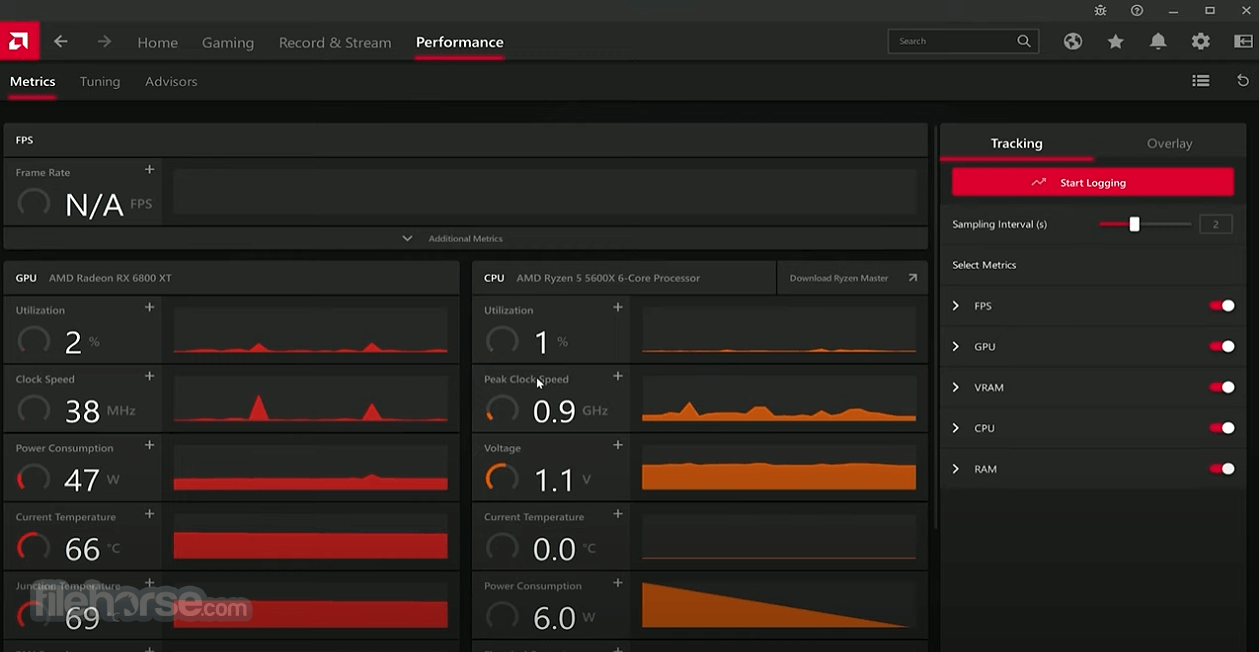The image size is (1259, 652).
Task: Select the Metrics sub-tab
Action: (x=33, y=82)
